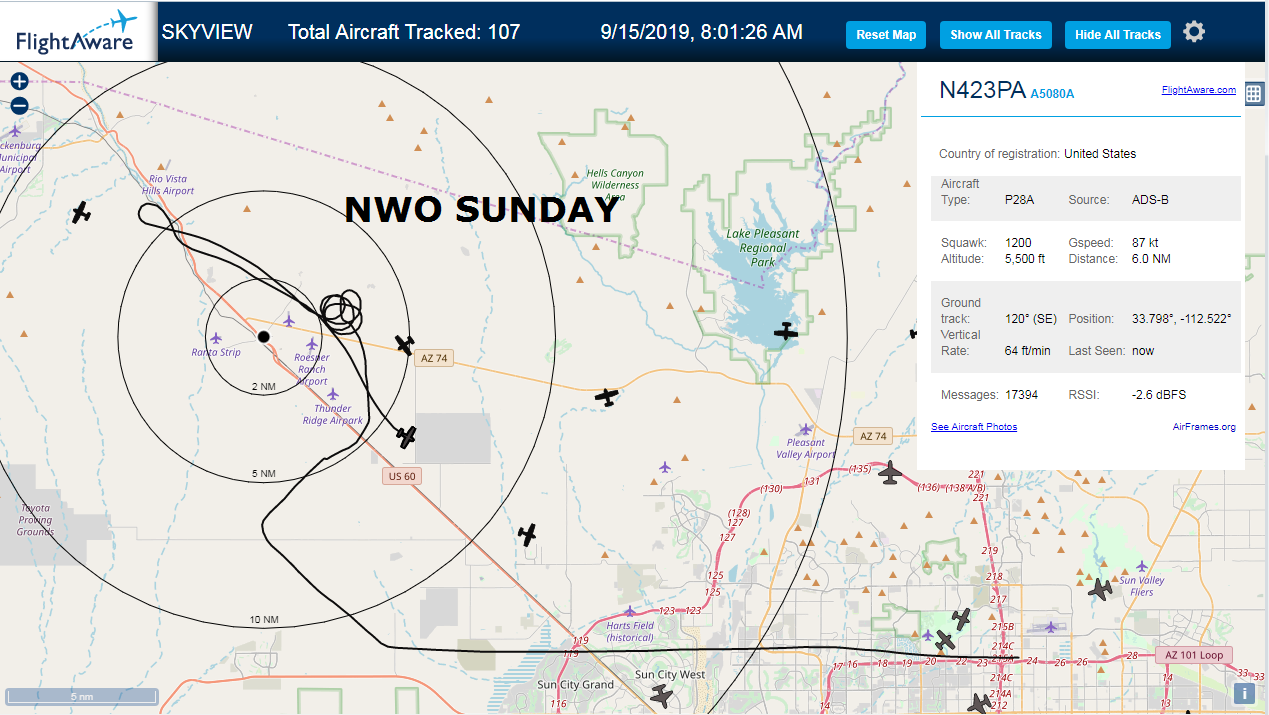Click the US 60 highway shield

coord(401,476)
